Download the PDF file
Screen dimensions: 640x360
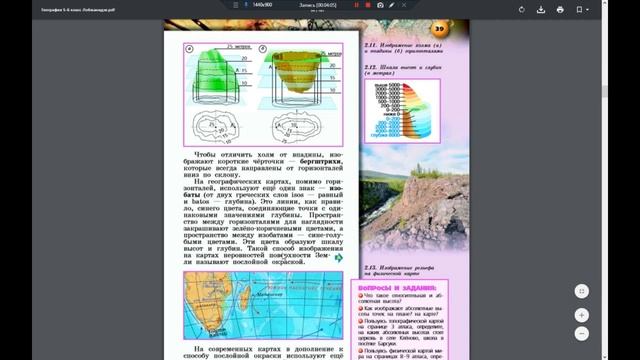[541, 9]
